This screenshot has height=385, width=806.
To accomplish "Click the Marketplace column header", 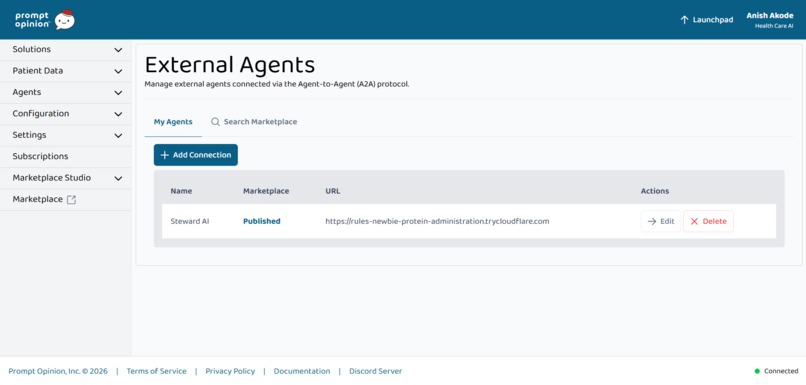I will (x=266, y=191).
